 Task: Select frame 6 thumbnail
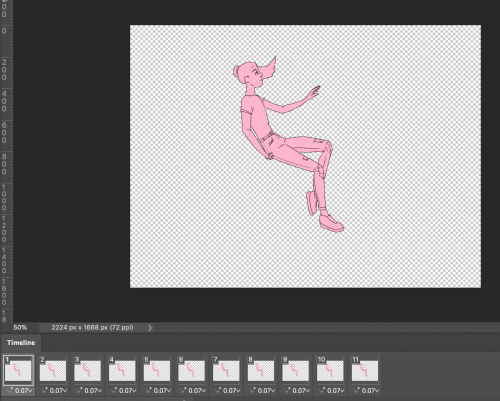click(x=191, y=370)
